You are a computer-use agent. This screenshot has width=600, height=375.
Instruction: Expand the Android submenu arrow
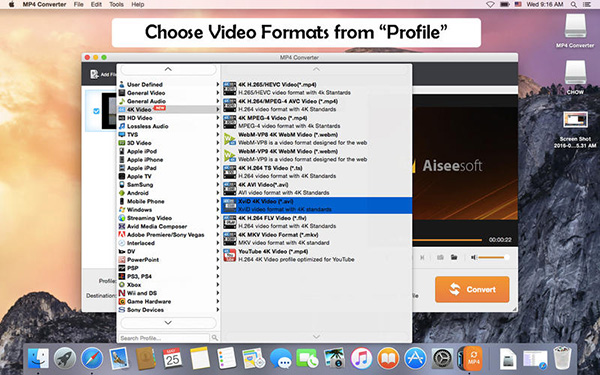click(x=218, y=193)
